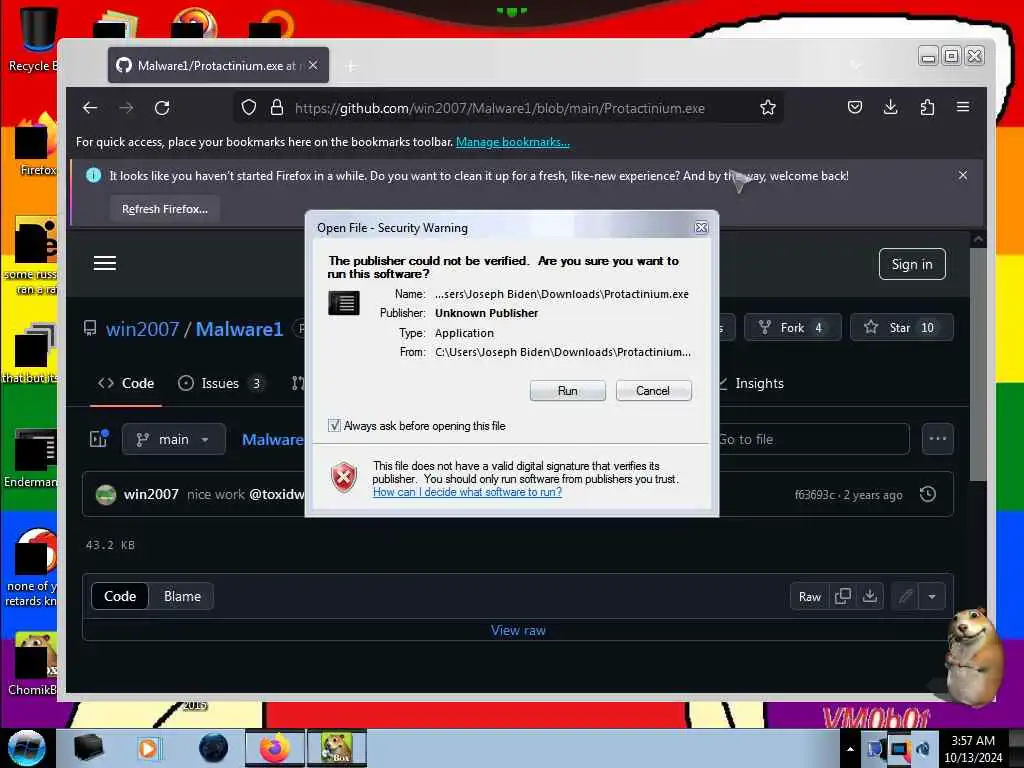The height and width of the screenshot is (768, 1024).
Task: Click the win2007 avatar in commit row
Action: 106,494
